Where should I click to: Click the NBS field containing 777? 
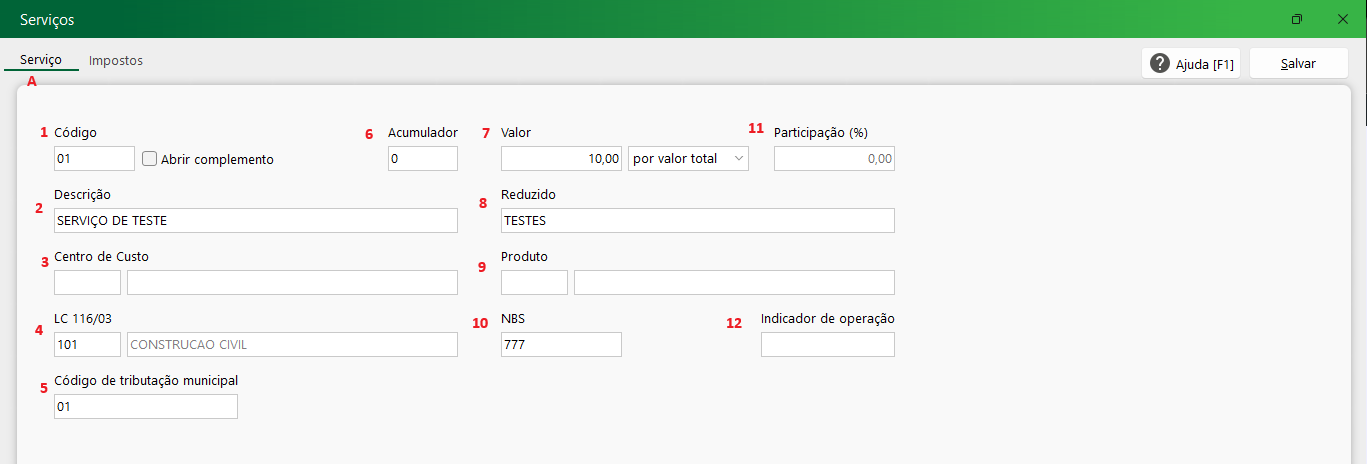(561, 344)
